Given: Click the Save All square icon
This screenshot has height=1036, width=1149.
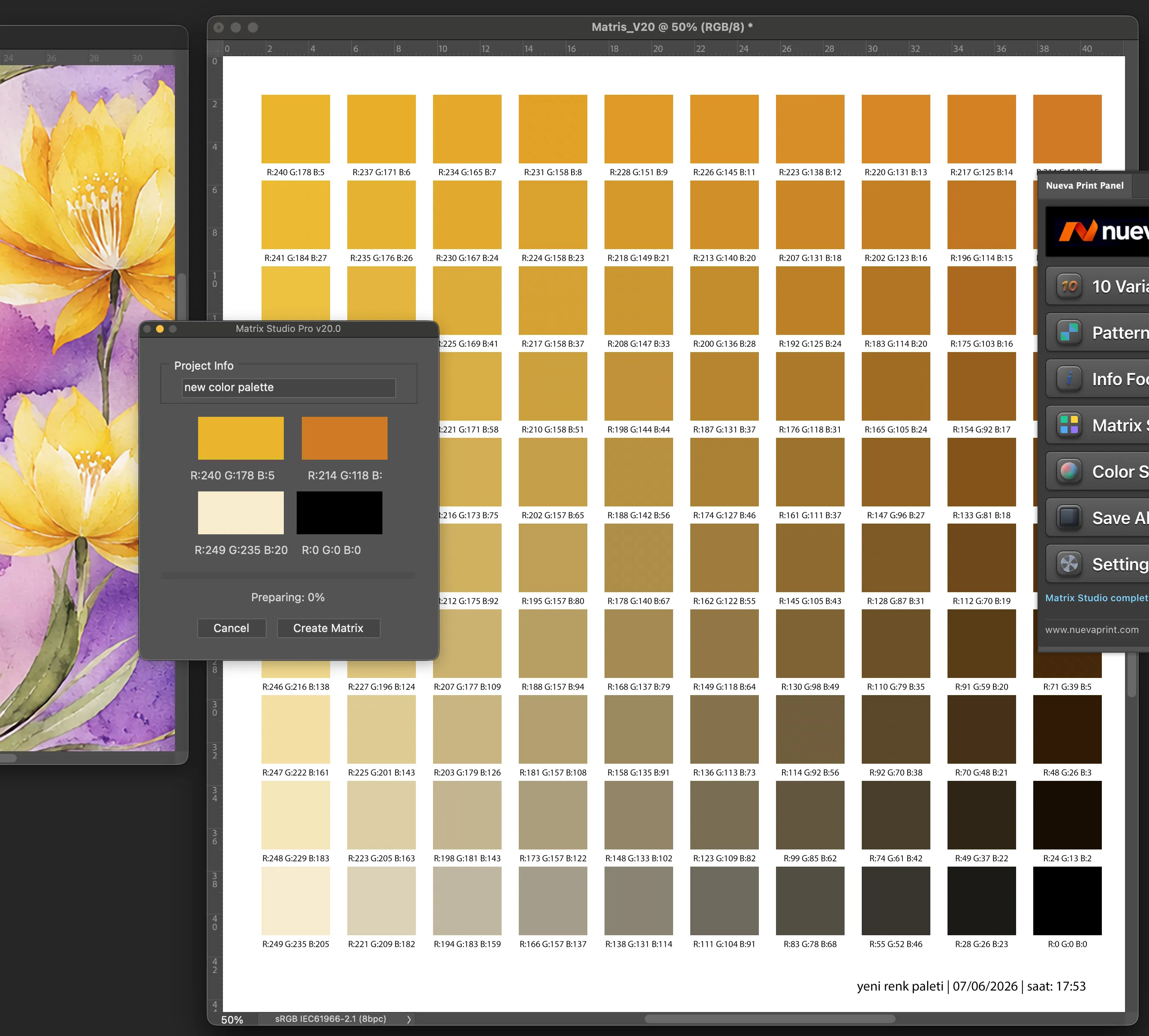Looking at the screenshot, I should 1069,518.
